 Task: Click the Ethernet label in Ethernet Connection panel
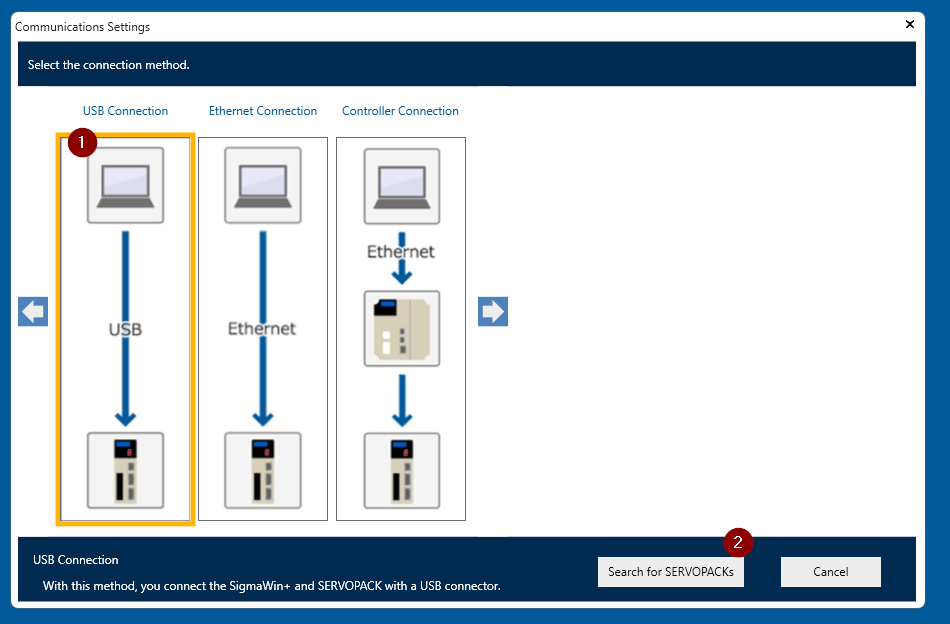point(262,329)
